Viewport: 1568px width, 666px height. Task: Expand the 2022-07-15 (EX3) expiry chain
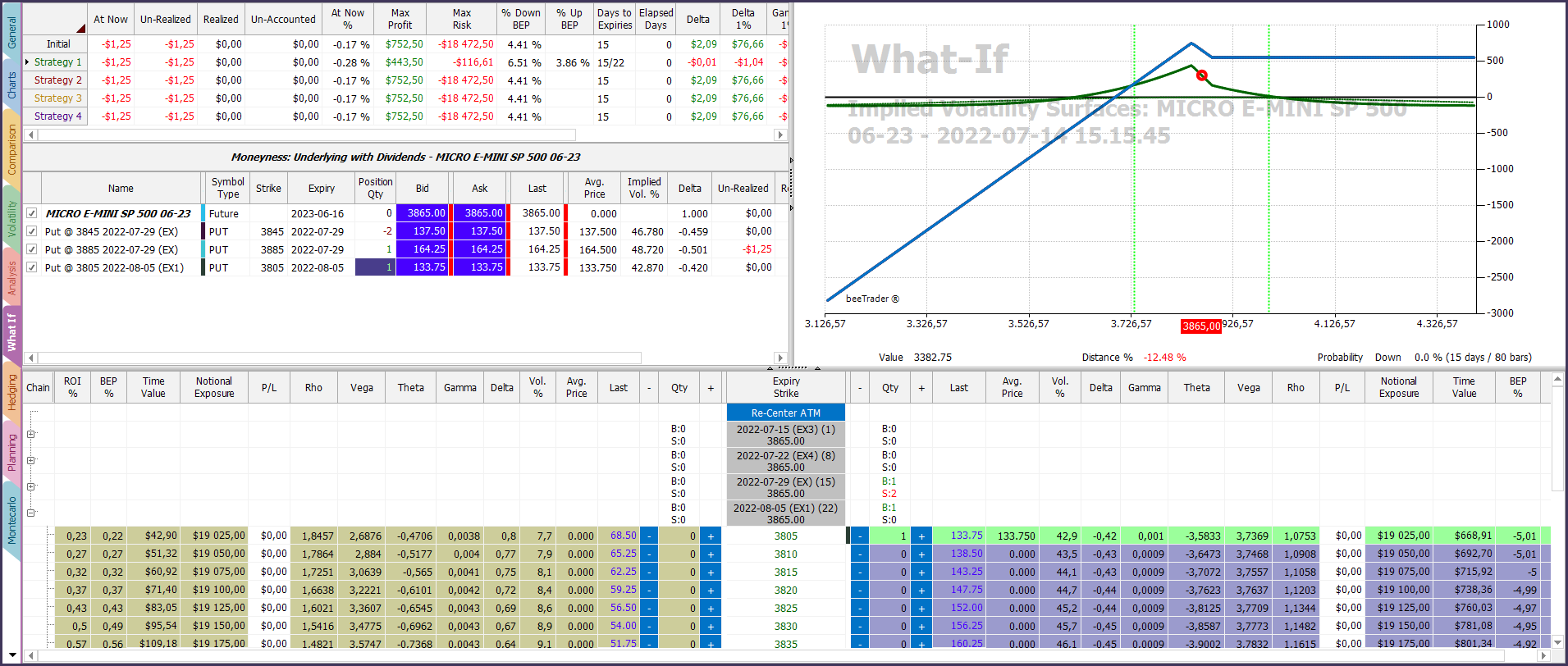point(31,435)
